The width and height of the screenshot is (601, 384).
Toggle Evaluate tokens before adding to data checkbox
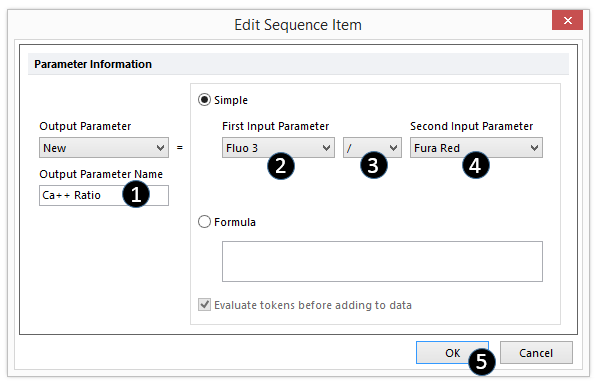coord(204,305)
